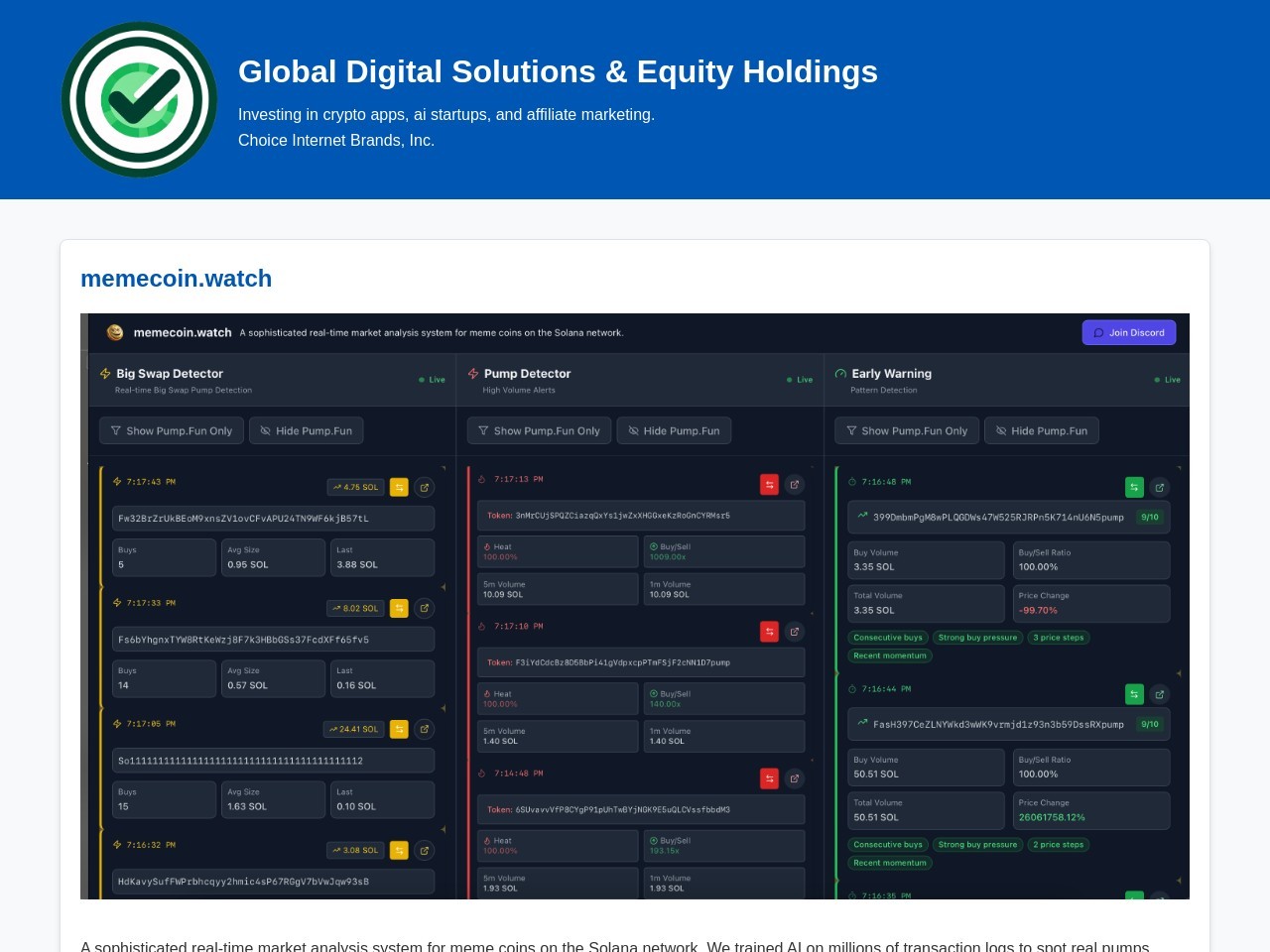Open external link icon for 7:17:43 PM entry
Image resolution: width=1270 pixels, height=952 pixels.
coord(425,487)
